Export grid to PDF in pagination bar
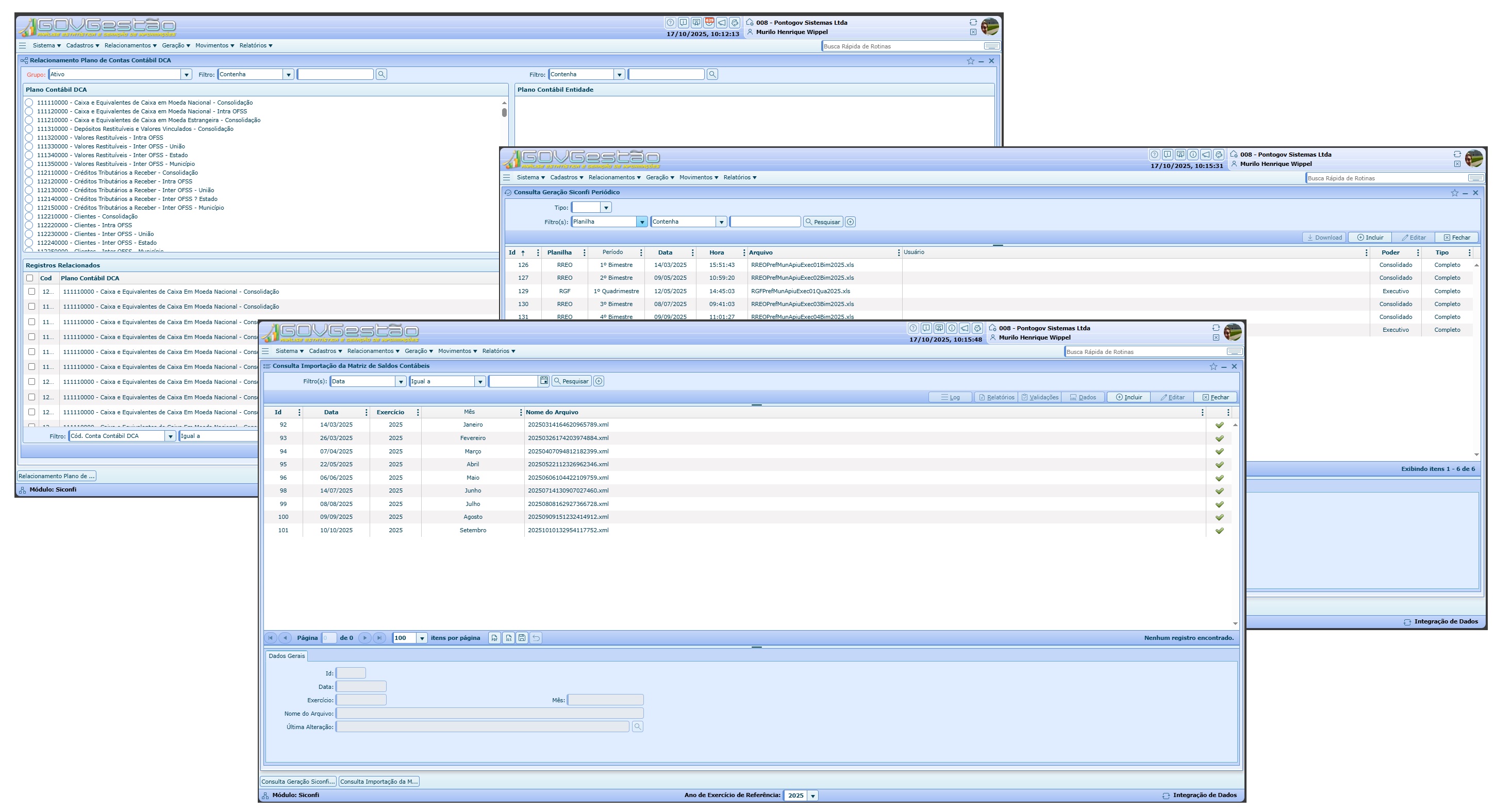The height and width of the screenshot is (812, 1495). pos(494,638)
